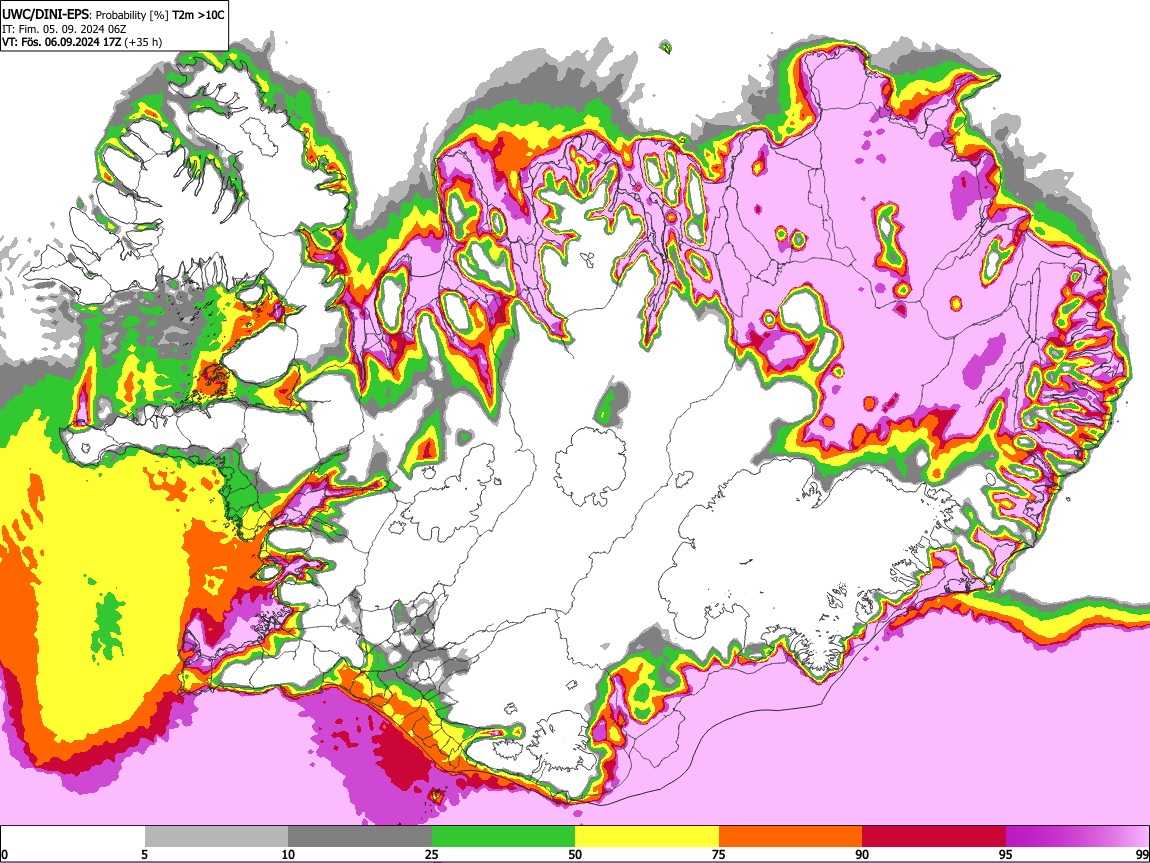Viewport: 1150px width, 863px height.
Task: Click the legend tick label '75'
Action: pyautogui.click(x=719, y=855)
